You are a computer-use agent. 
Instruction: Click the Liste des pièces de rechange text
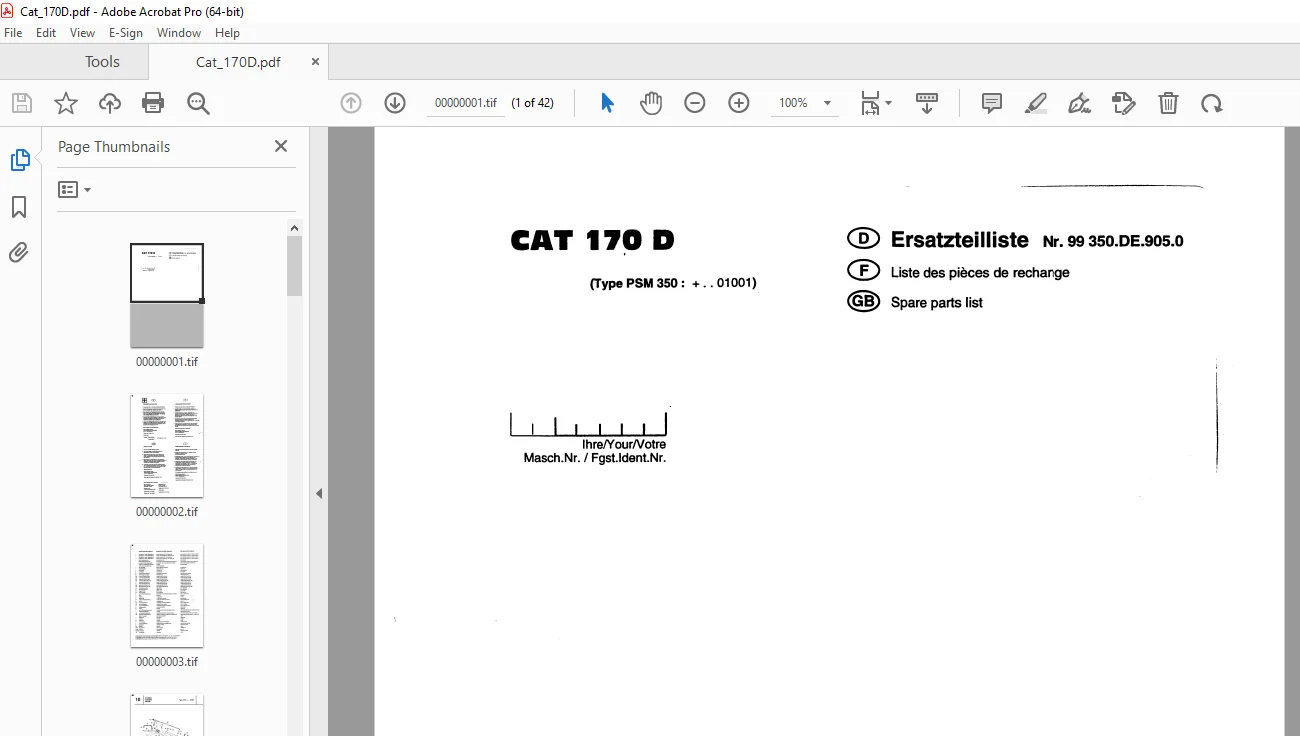point(980,272)
